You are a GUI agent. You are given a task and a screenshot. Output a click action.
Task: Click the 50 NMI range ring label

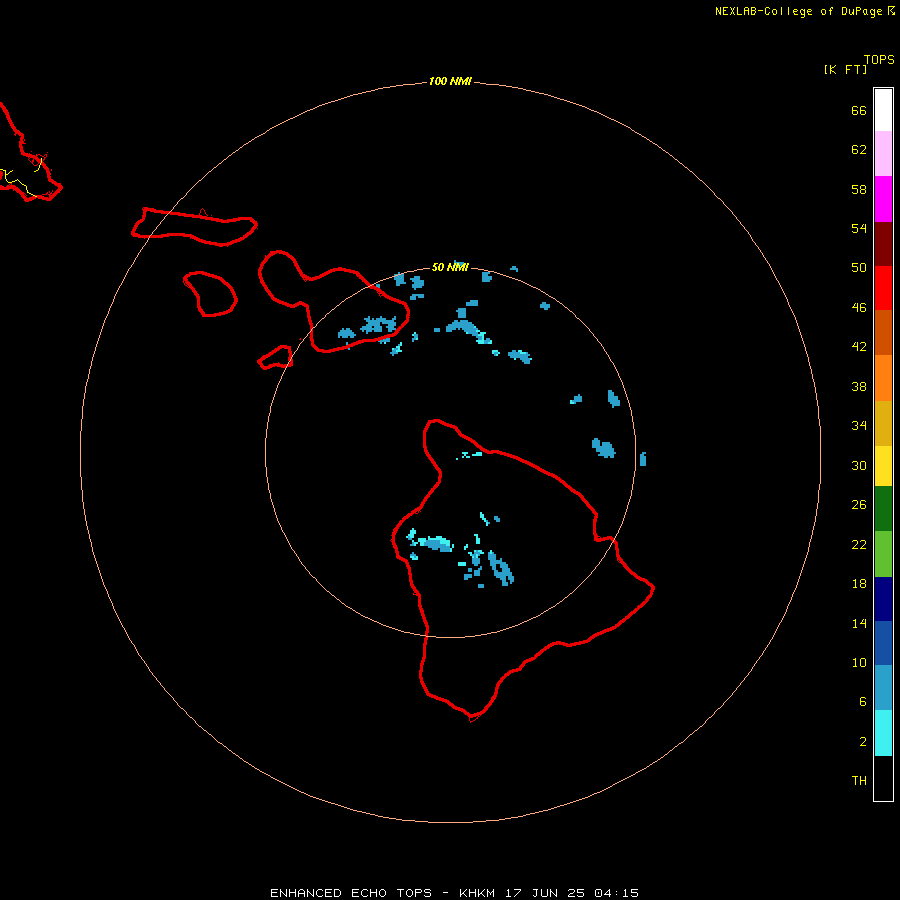click(x=450, y=267)
